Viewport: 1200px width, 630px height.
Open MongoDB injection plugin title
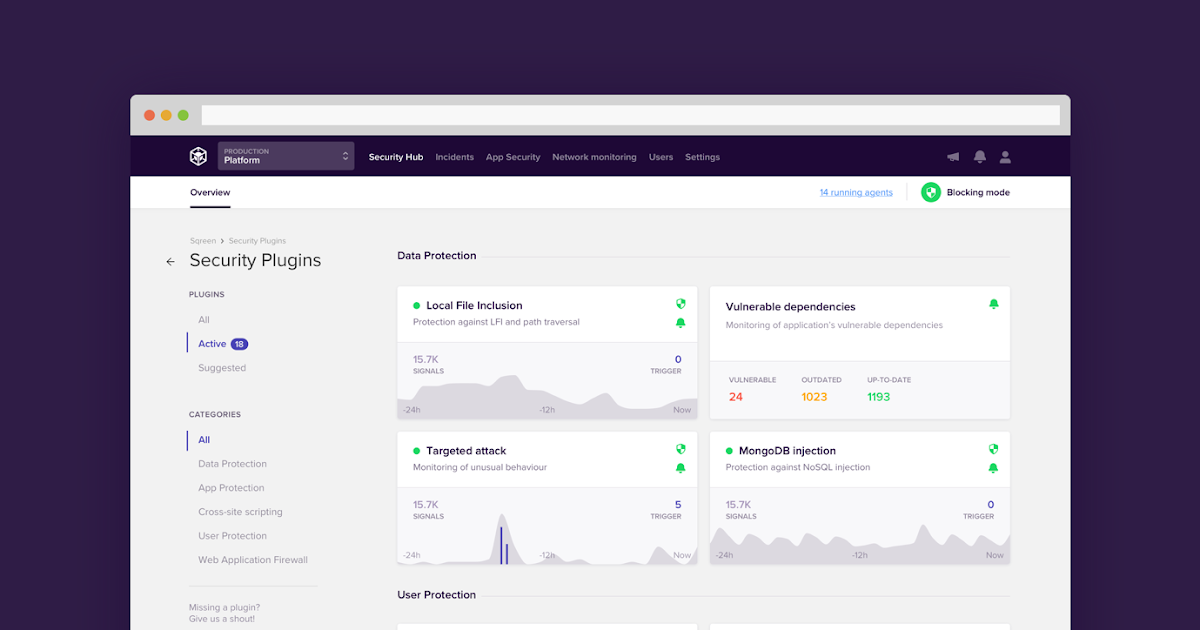[787, 451]
